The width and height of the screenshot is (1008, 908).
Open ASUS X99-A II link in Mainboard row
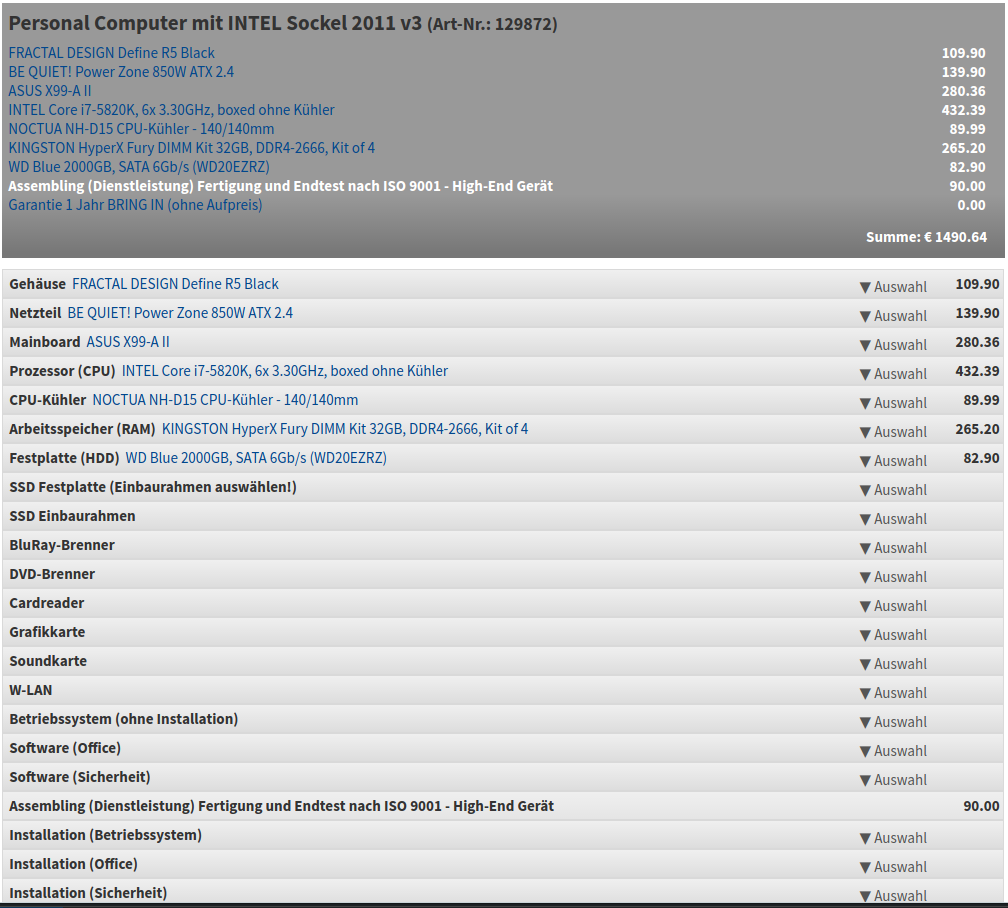[128, 341]
